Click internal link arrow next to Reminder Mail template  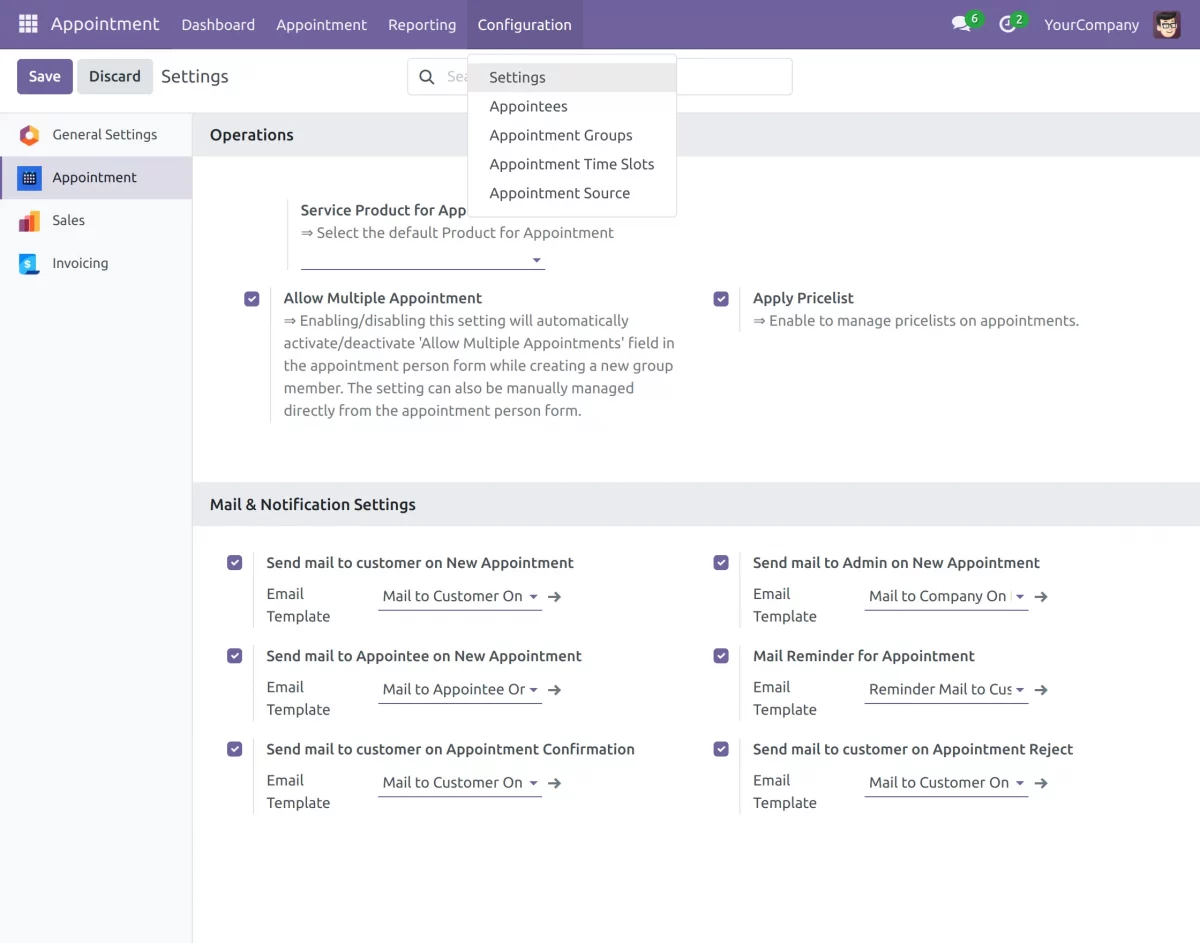tap(1040, 689)
